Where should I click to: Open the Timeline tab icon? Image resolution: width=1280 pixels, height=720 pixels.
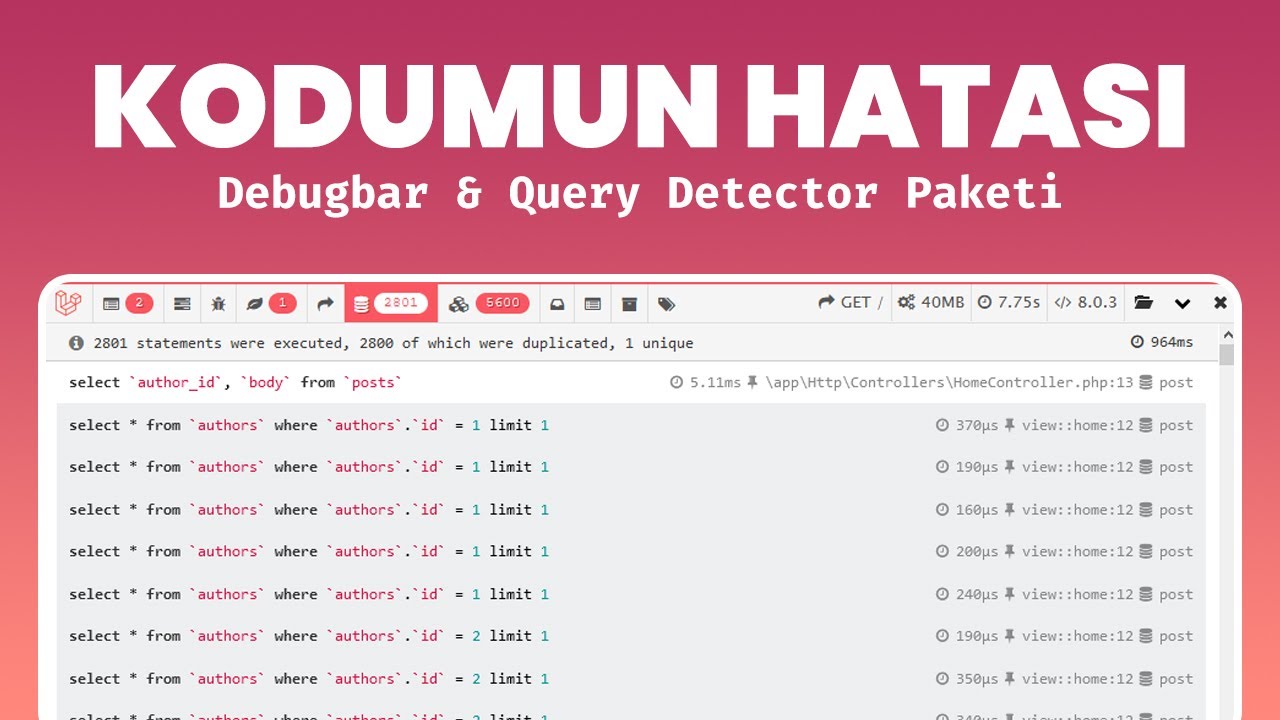pos(182,303)
